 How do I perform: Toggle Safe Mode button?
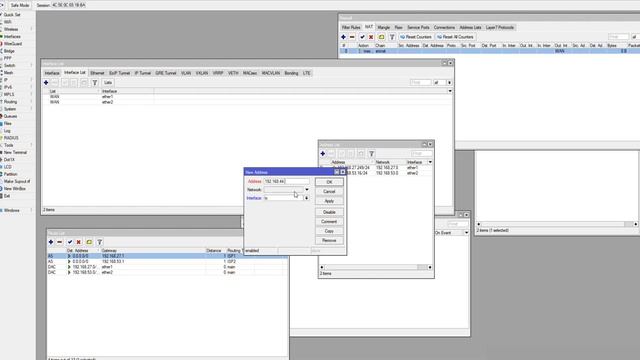[19, 5]
